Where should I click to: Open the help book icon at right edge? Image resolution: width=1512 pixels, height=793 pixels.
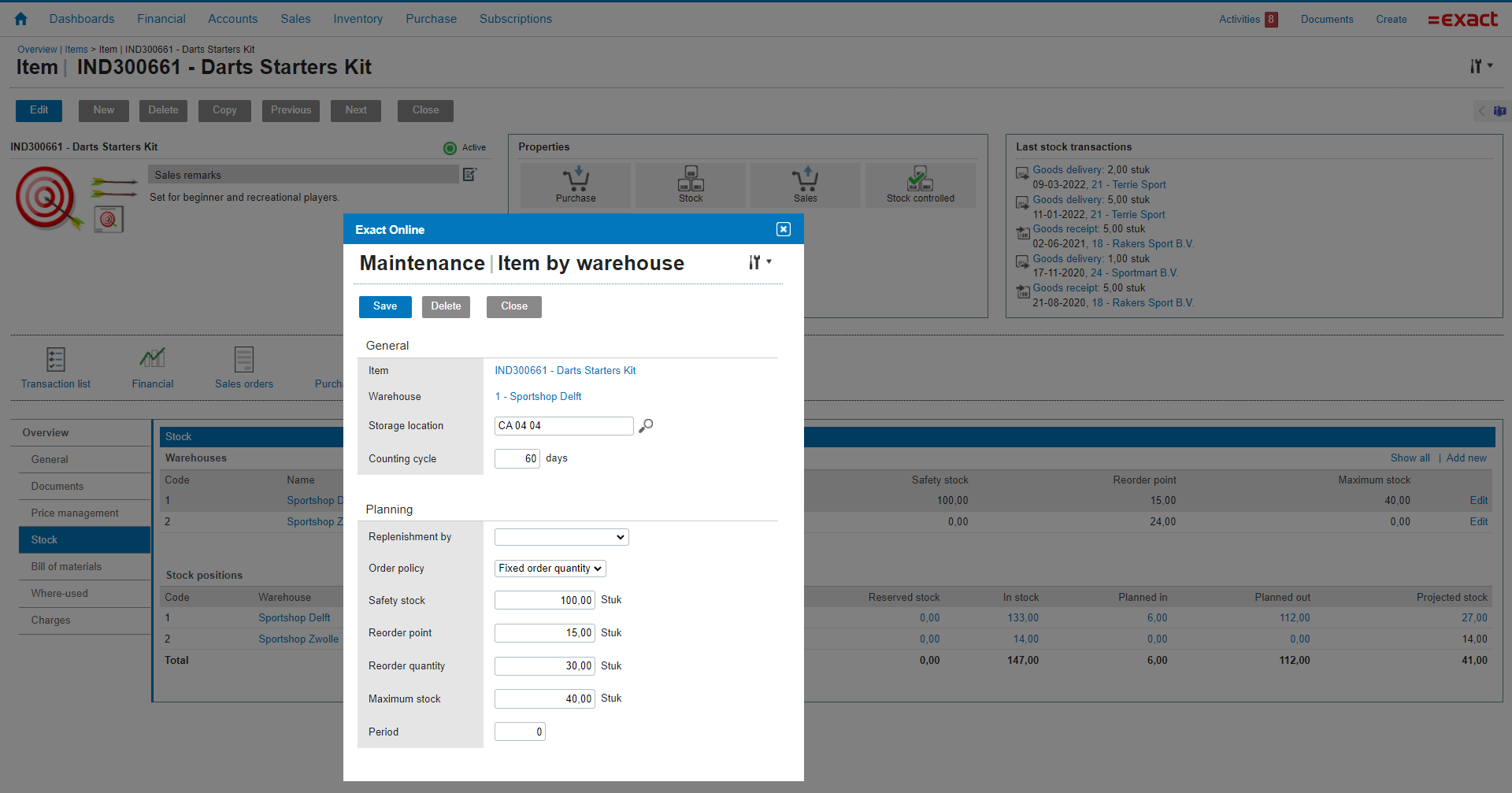(x=1499, y=111)
